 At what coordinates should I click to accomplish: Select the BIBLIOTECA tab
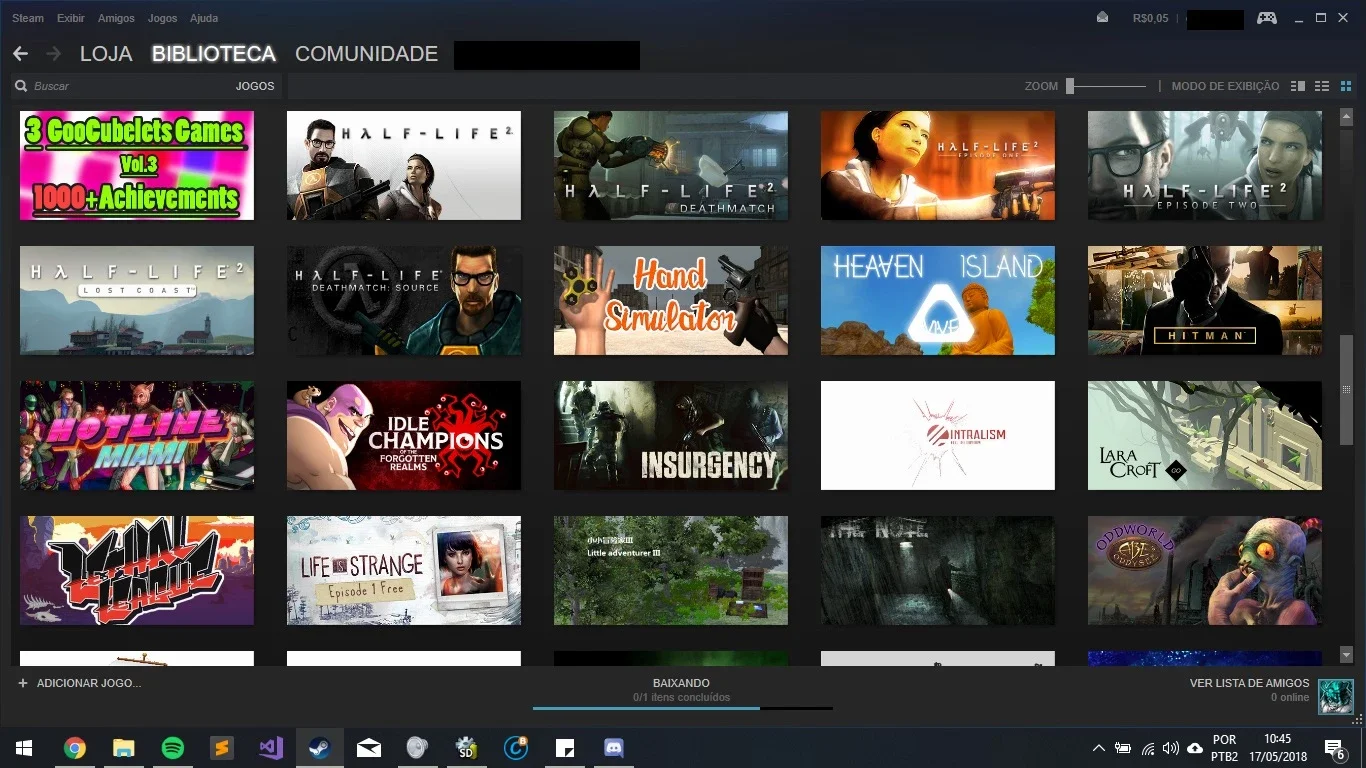(214, 54)
